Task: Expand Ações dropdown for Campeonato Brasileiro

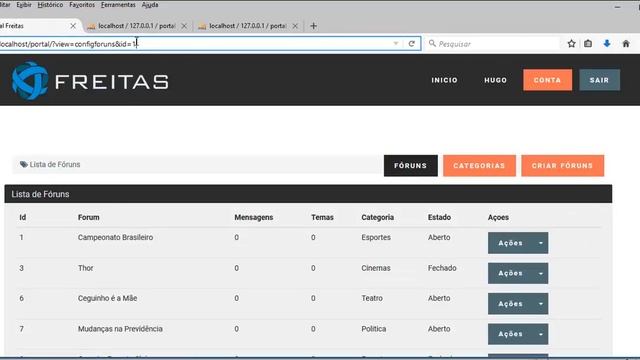Action: pos(541,243)
